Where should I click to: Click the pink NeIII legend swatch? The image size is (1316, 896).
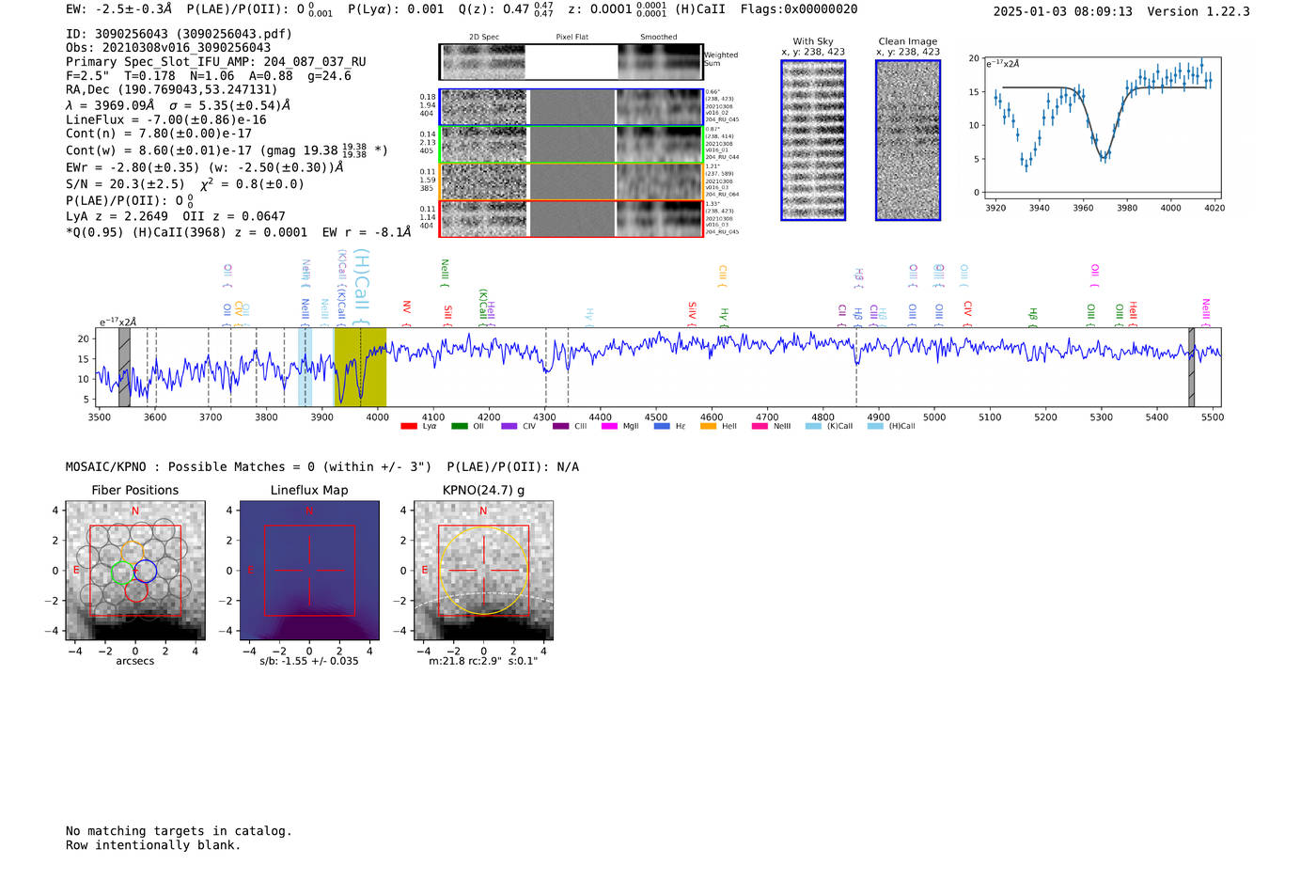pyautogui.click(x=760, y=426)
